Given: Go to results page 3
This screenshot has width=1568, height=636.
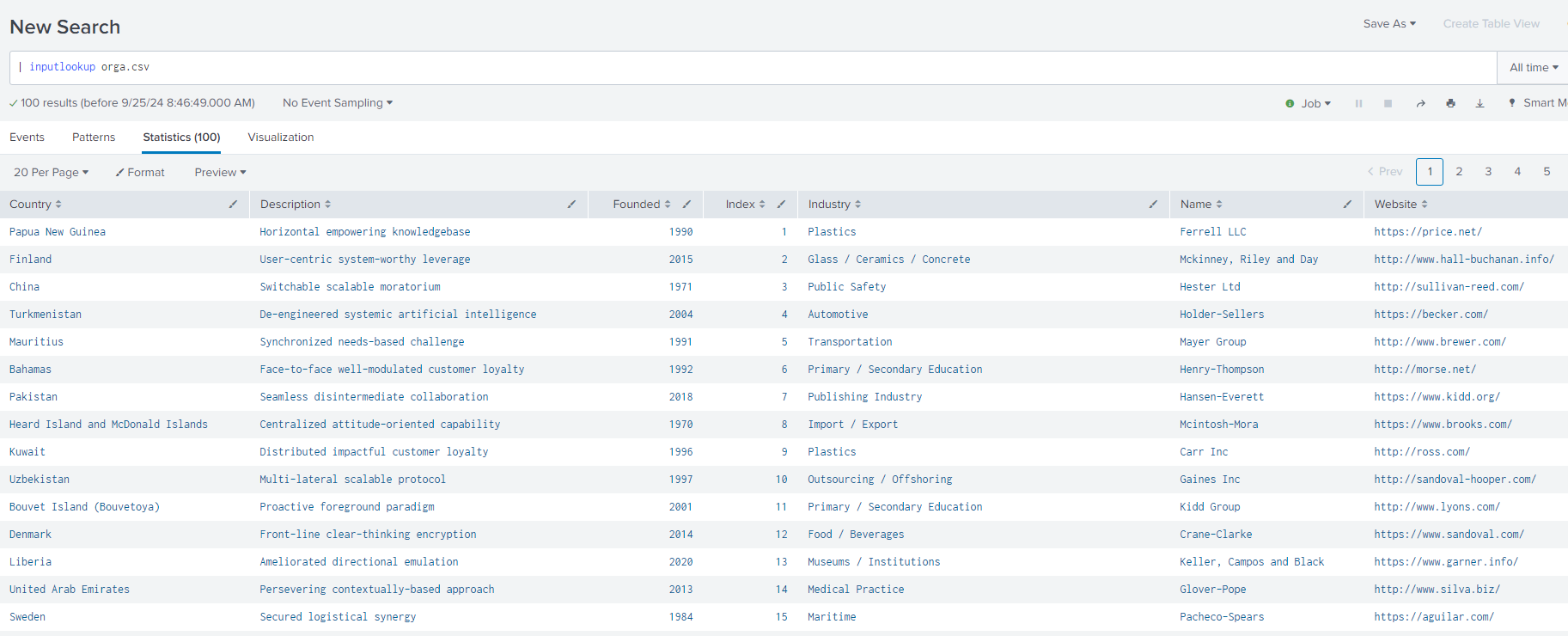Looking at the screenshot, I should point(1488,172).
